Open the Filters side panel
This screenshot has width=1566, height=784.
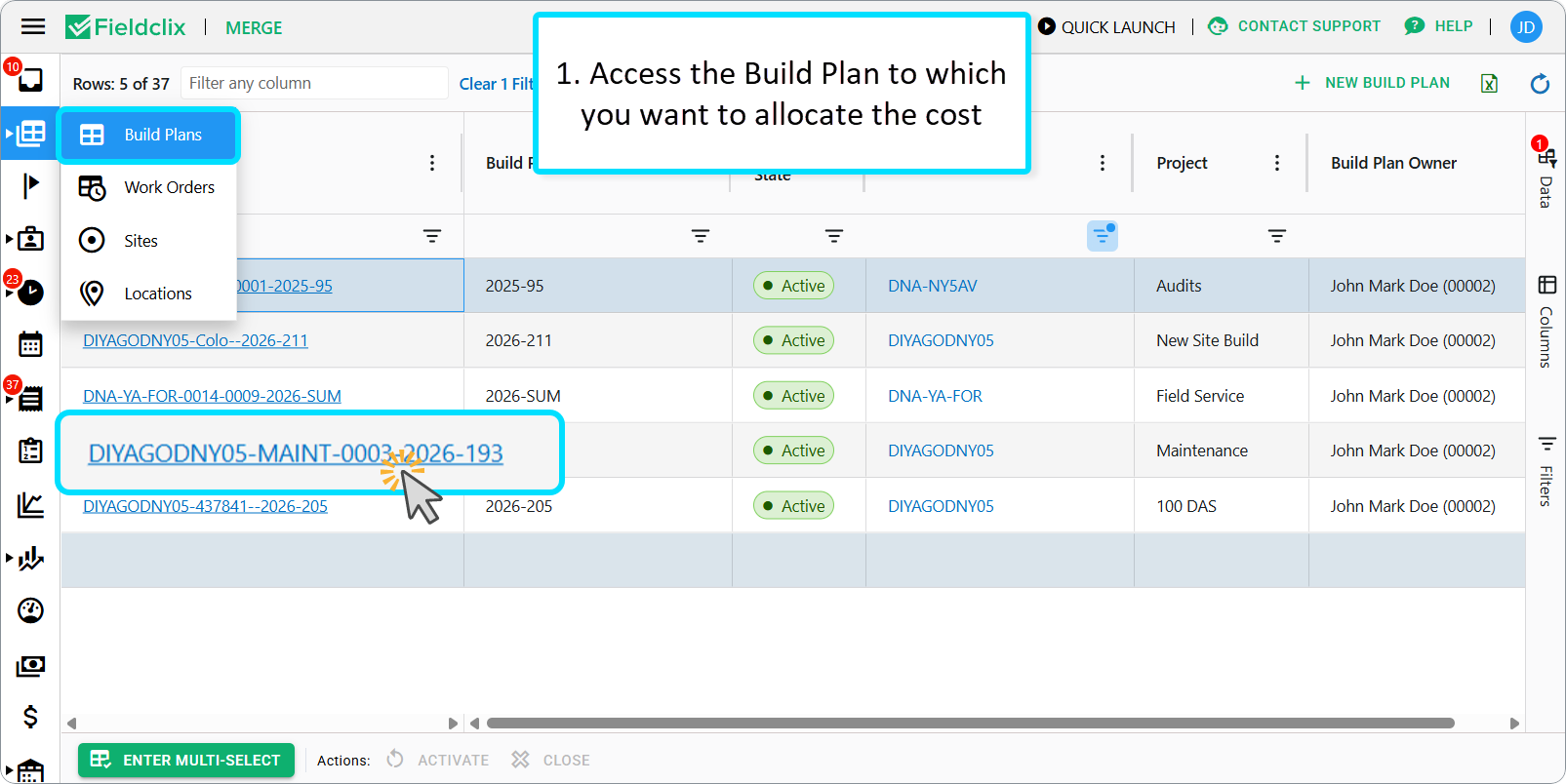[1546, 472]
